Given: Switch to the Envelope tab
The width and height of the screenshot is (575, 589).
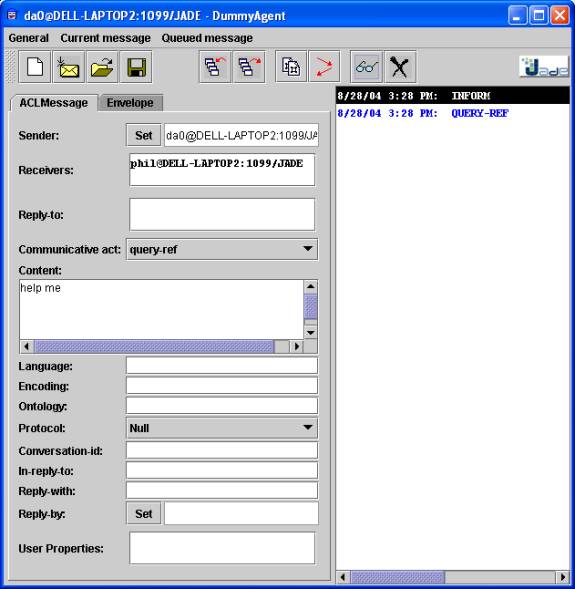Looking at the screenshot, I should pyautogui.click(x=130, y=103).
